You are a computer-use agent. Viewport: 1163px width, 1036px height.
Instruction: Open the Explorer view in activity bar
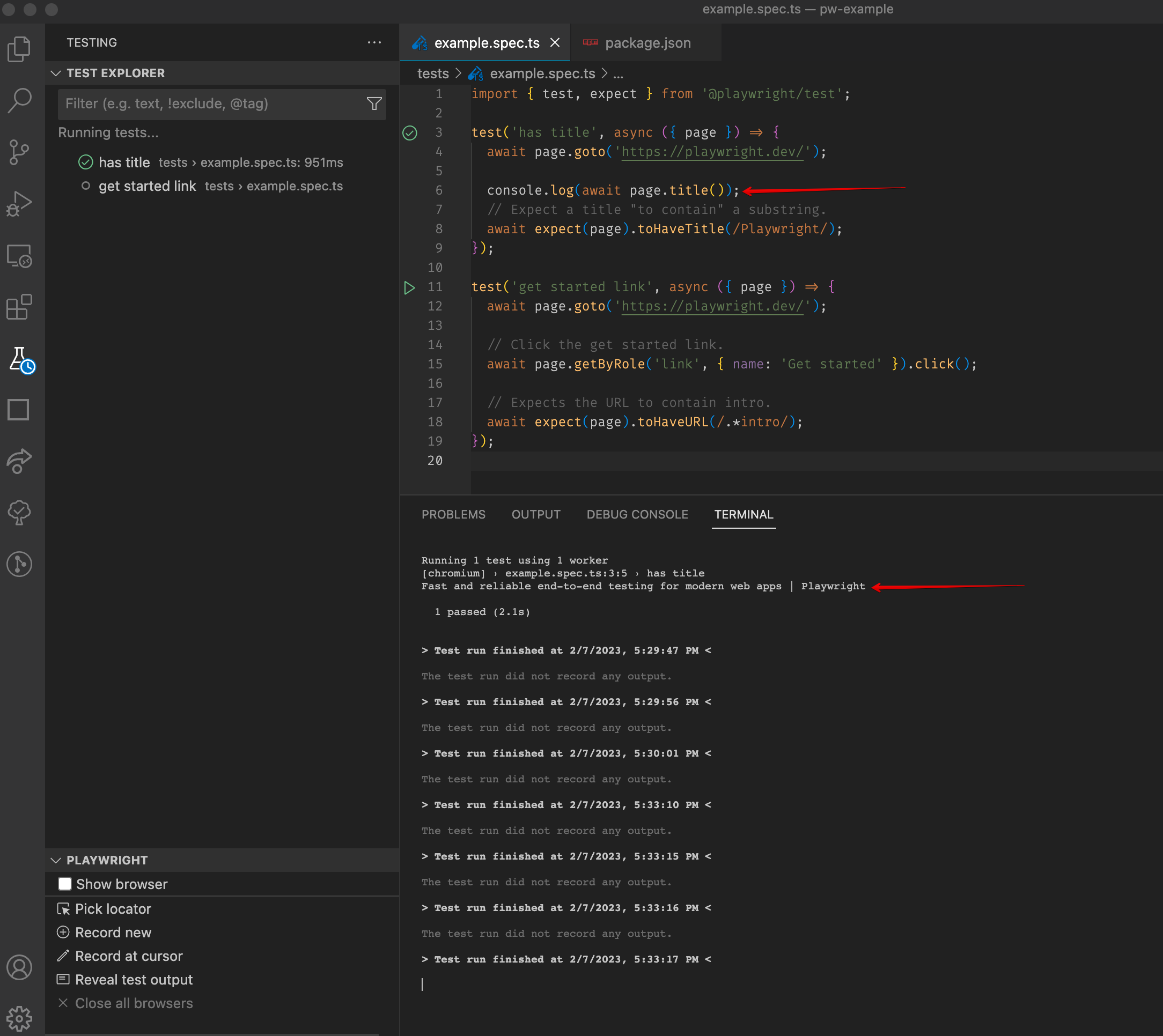pos(19,49)
